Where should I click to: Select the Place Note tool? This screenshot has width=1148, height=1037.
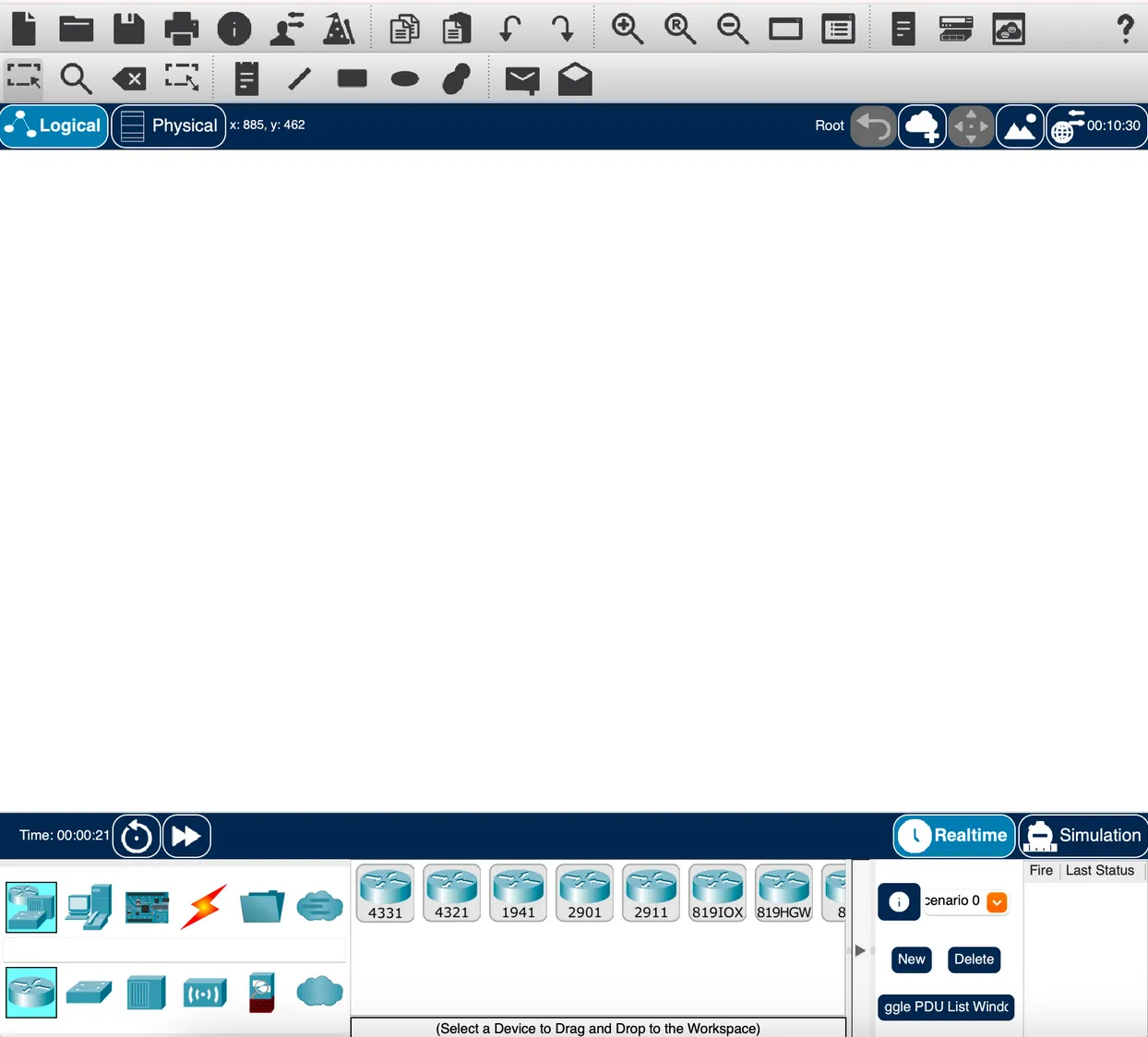click(x=245, y=79)
